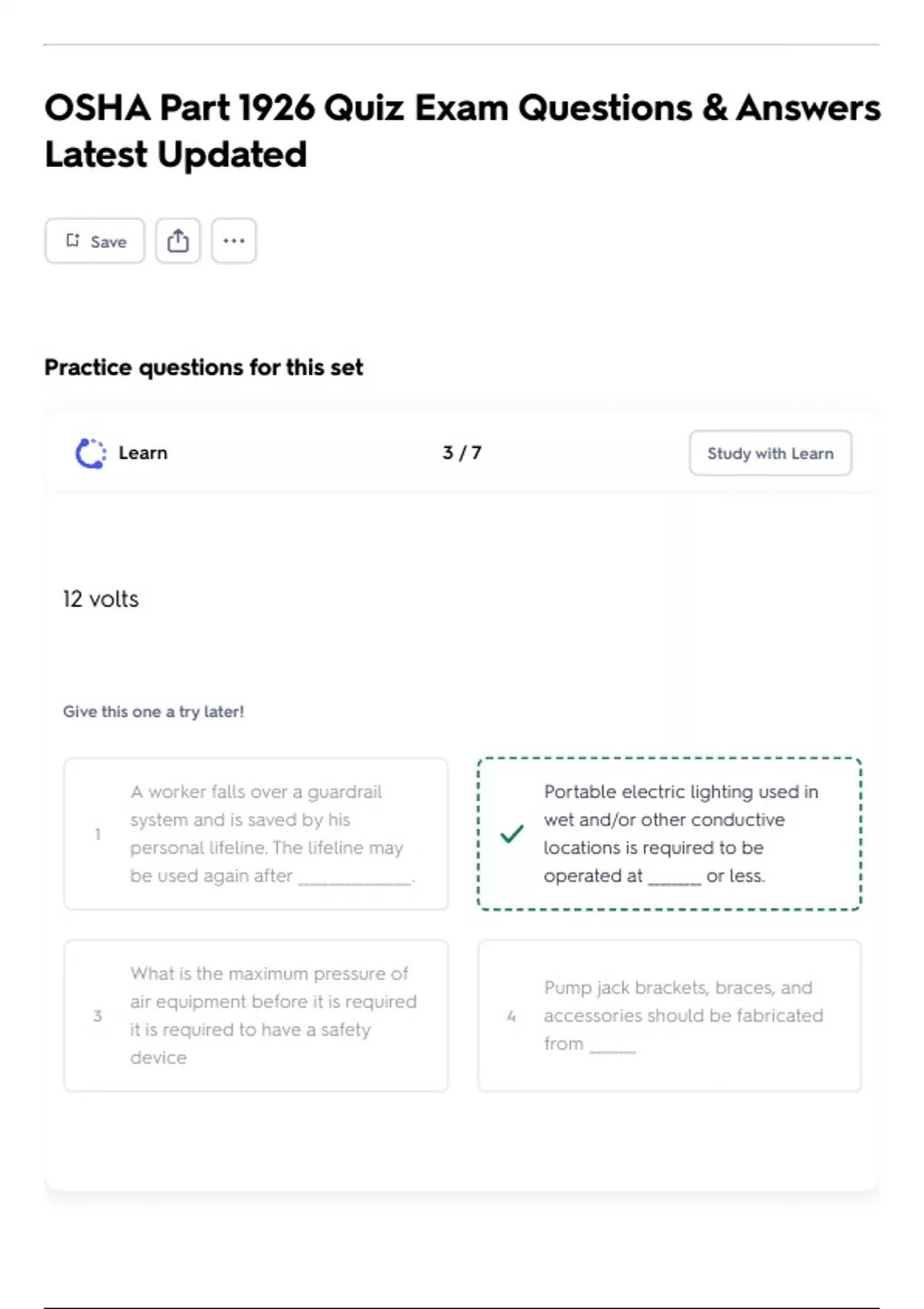Click the Save button
This screenshot has width=924, height=1309.
tap(95, 241)
